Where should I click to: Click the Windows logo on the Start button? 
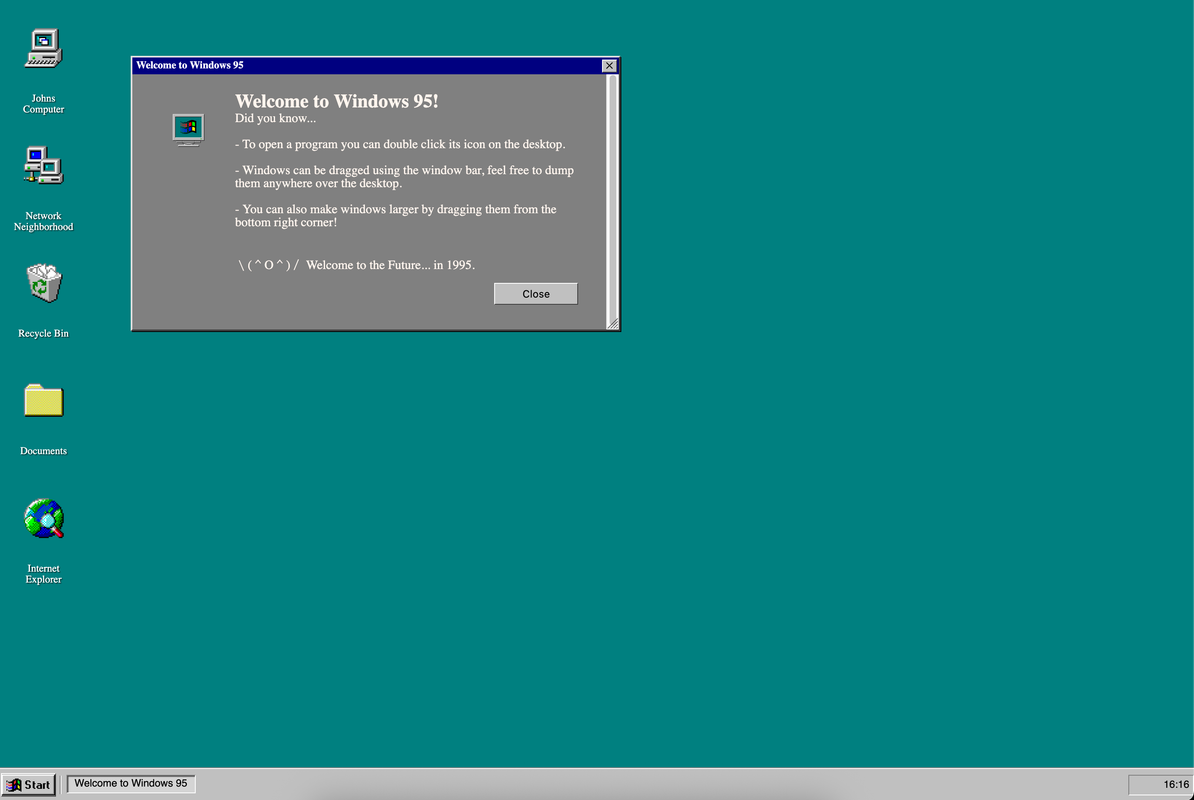(x=14, y=785)
